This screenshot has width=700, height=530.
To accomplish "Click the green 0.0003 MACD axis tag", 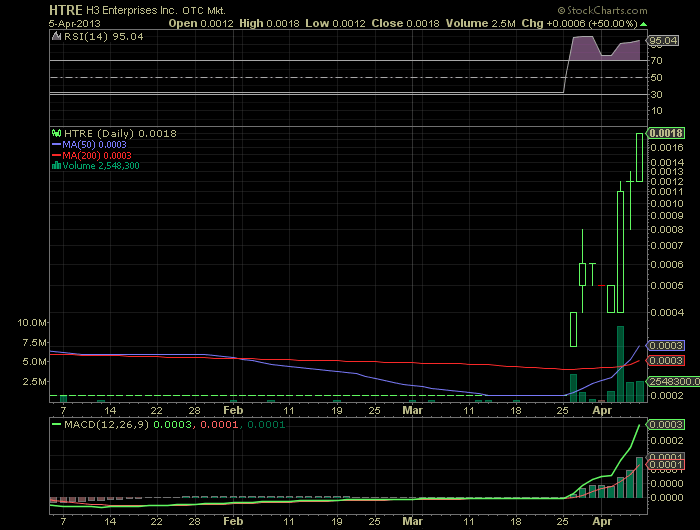I will pyautogui.click(x=666, y=424).
